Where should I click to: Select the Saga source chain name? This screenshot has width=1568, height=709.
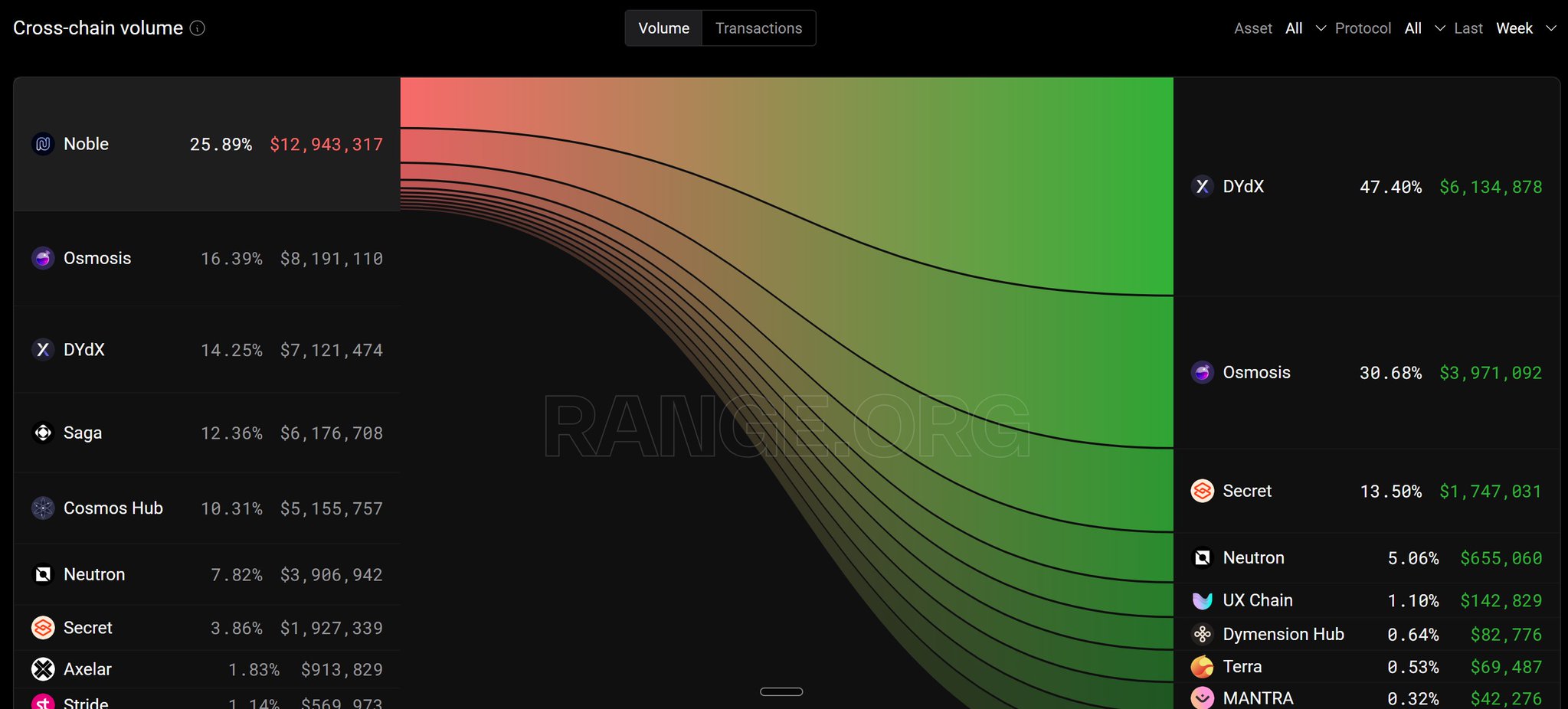pos(83,433)
